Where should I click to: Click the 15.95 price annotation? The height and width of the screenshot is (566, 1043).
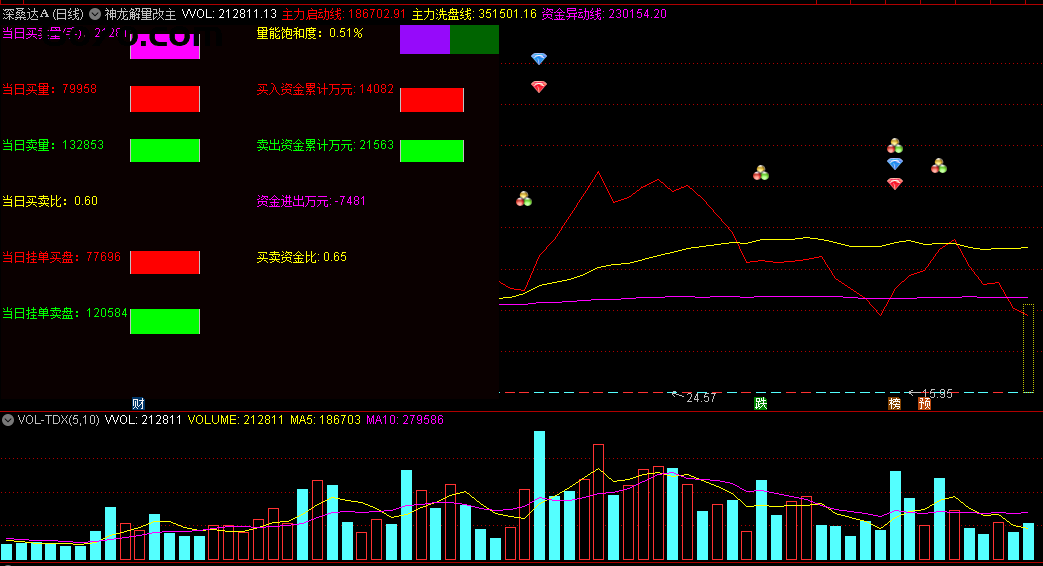pyautogui.click(x=937, y=394)
